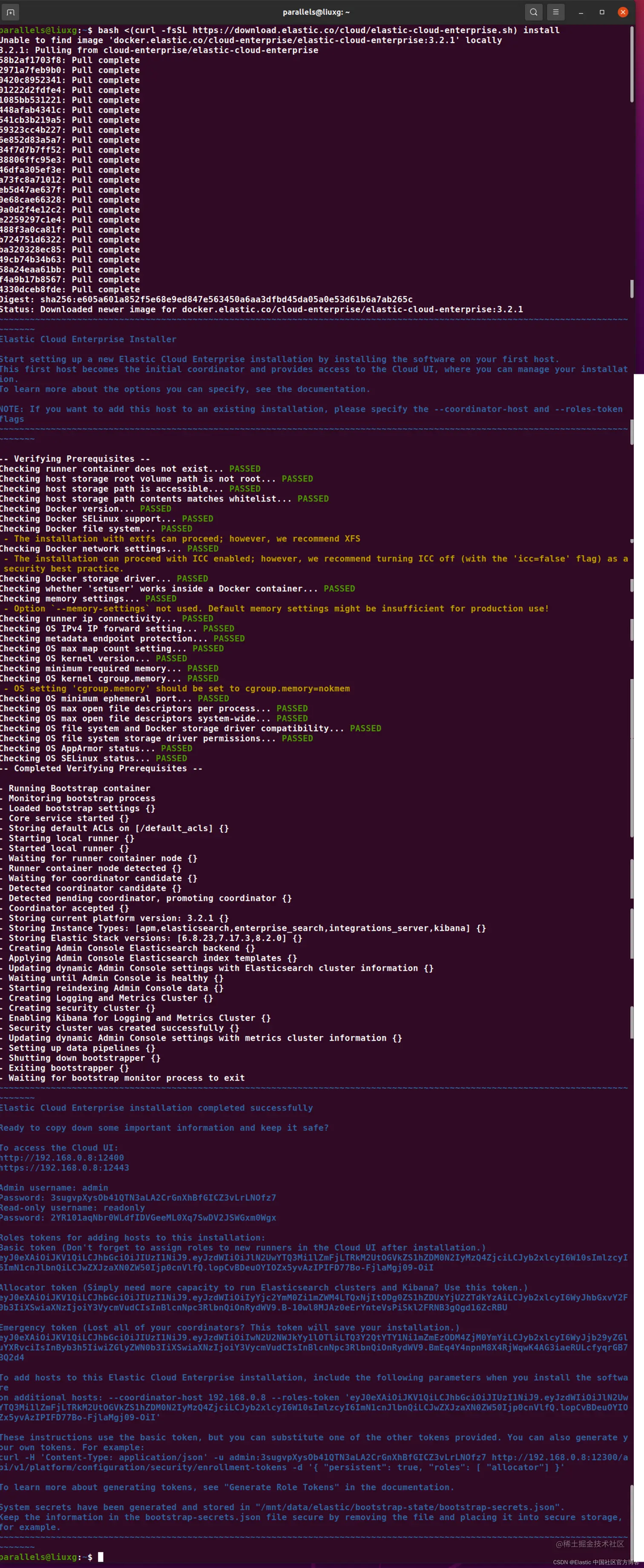Click the 'Admin username: admin' line
This screenshot has height=1568, width=644.
[x=54, y=1187]
